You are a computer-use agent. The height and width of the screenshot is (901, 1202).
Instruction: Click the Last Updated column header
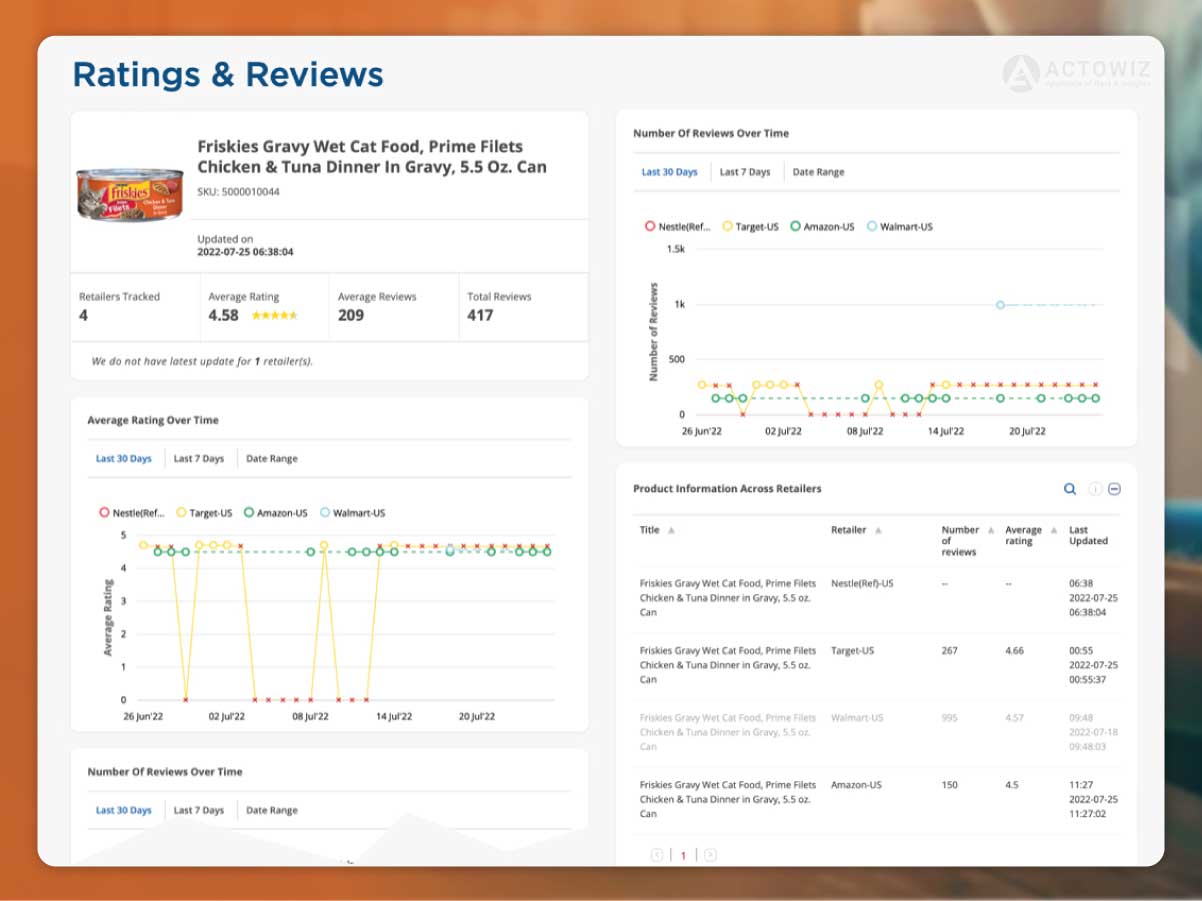pos(1088,536)
